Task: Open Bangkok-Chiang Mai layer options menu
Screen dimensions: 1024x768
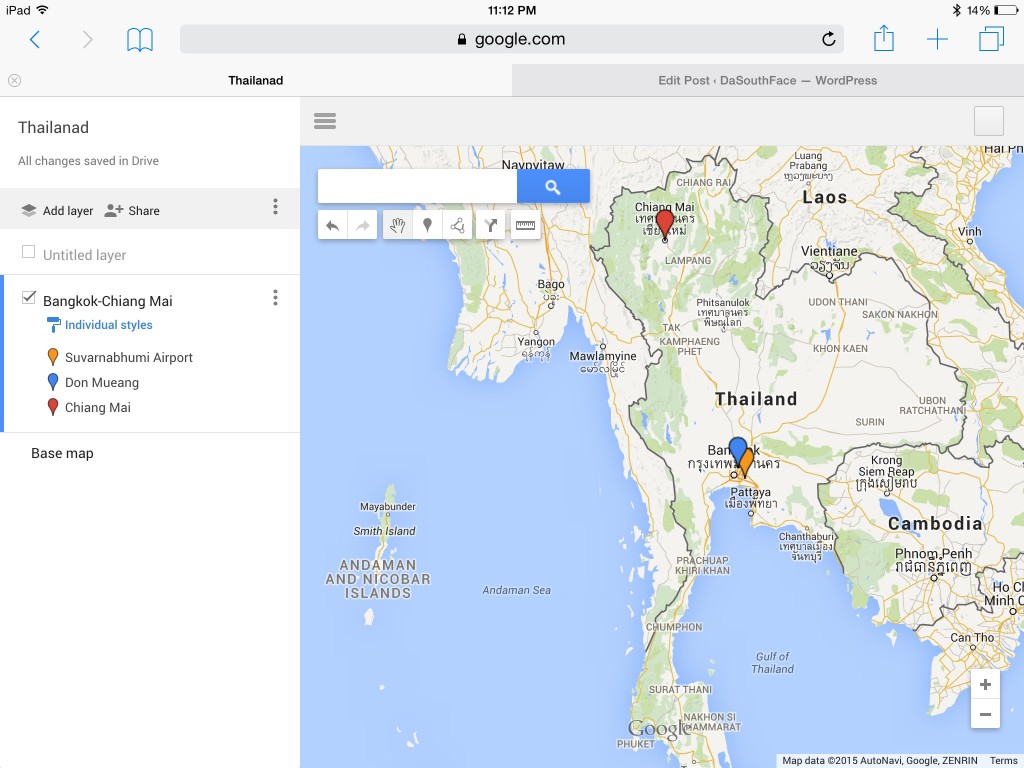Action: coord(275,298)
